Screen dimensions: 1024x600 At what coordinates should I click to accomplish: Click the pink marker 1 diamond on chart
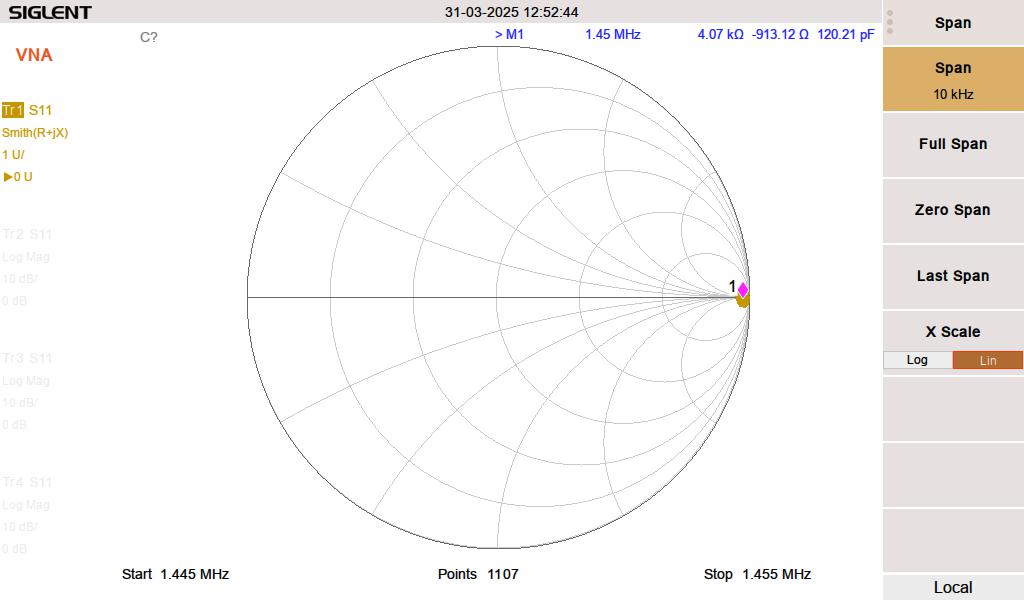(742, 290)
